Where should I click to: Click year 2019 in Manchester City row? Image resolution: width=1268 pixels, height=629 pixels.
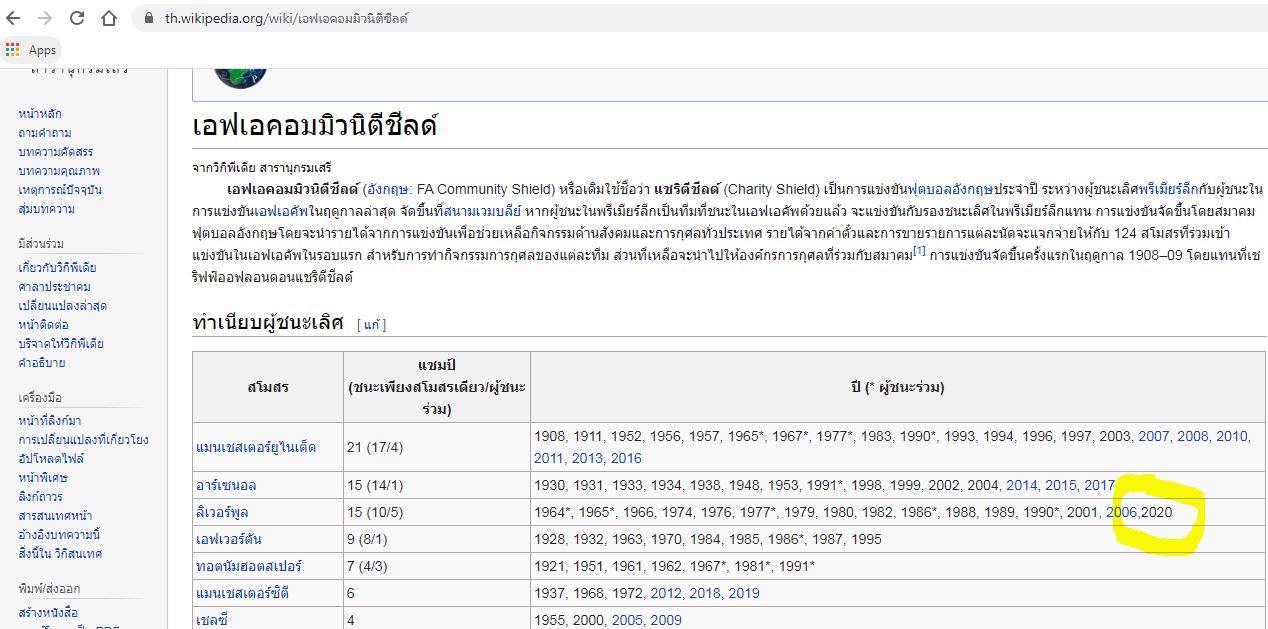pos(744,593)
